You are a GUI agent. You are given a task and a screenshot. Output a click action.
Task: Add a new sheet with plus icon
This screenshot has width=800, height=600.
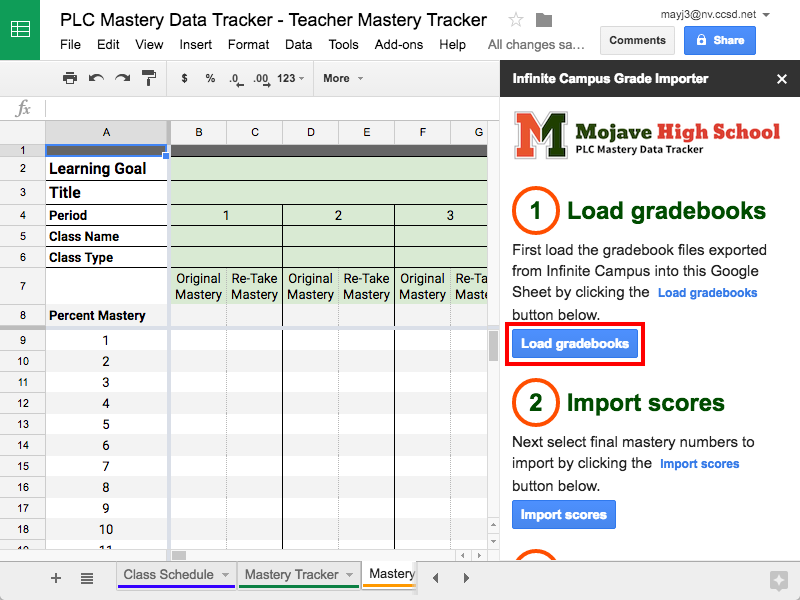(56, 578)
